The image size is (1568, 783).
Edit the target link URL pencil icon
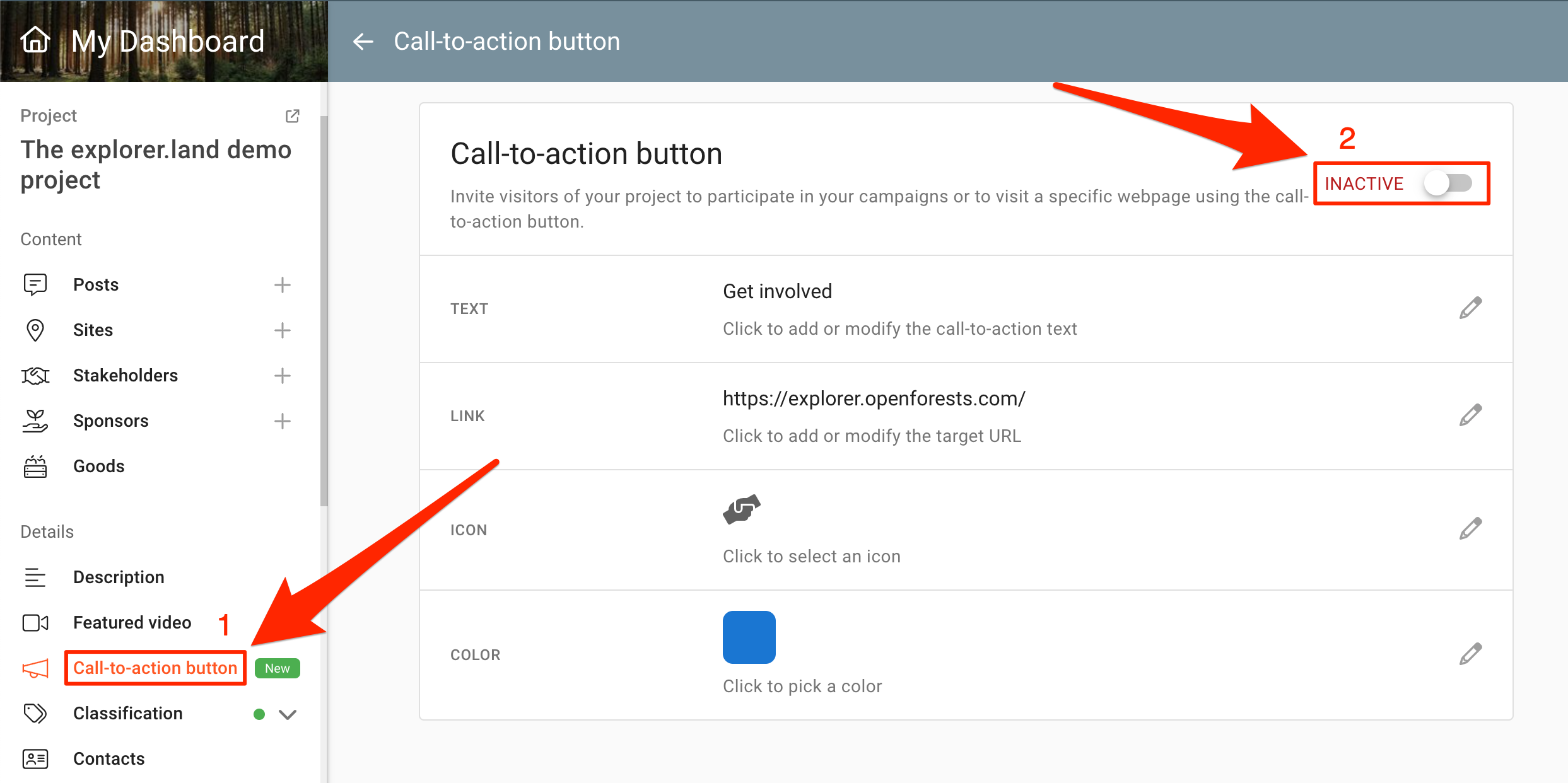(1470, 415)
